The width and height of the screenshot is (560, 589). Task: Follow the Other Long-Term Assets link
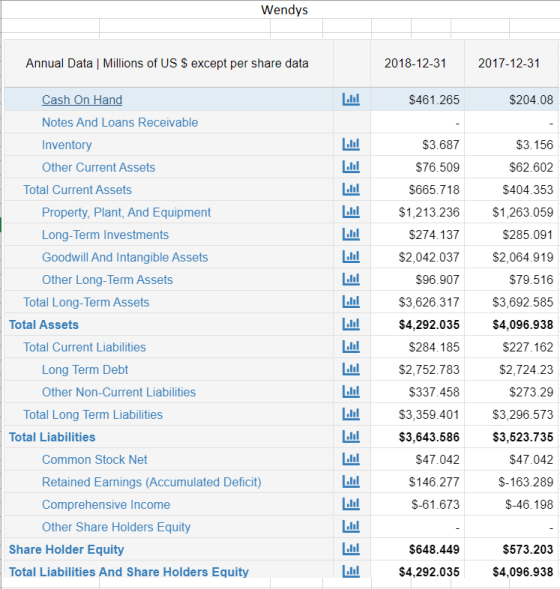[x=107, y=279]
